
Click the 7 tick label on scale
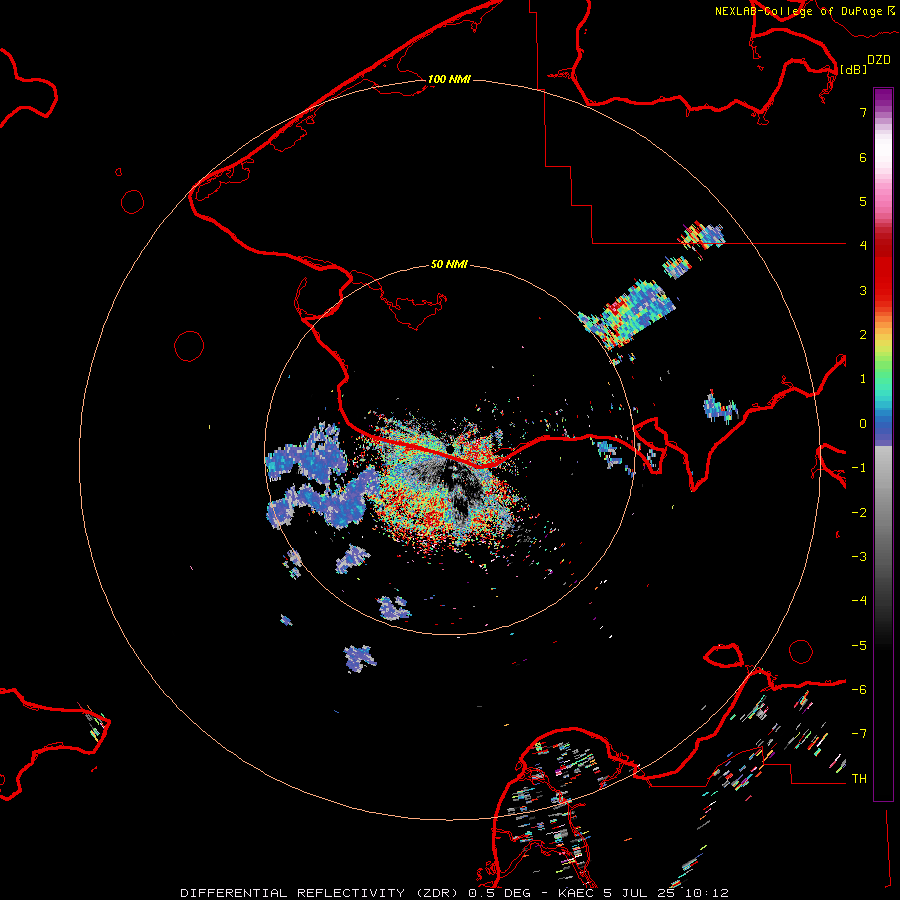tap(863, 112)
